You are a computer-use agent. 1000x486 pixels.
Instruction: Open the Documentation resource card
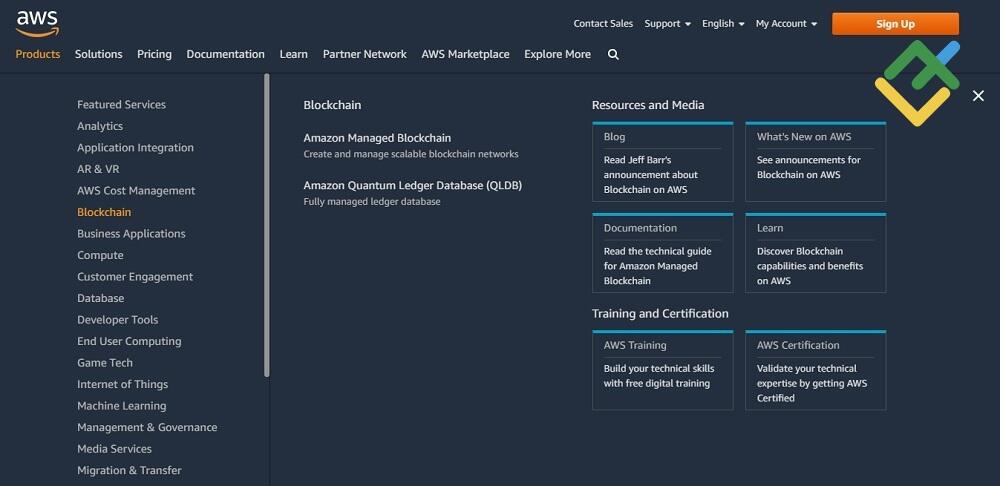pyautogui.click(x=663, y=253)
